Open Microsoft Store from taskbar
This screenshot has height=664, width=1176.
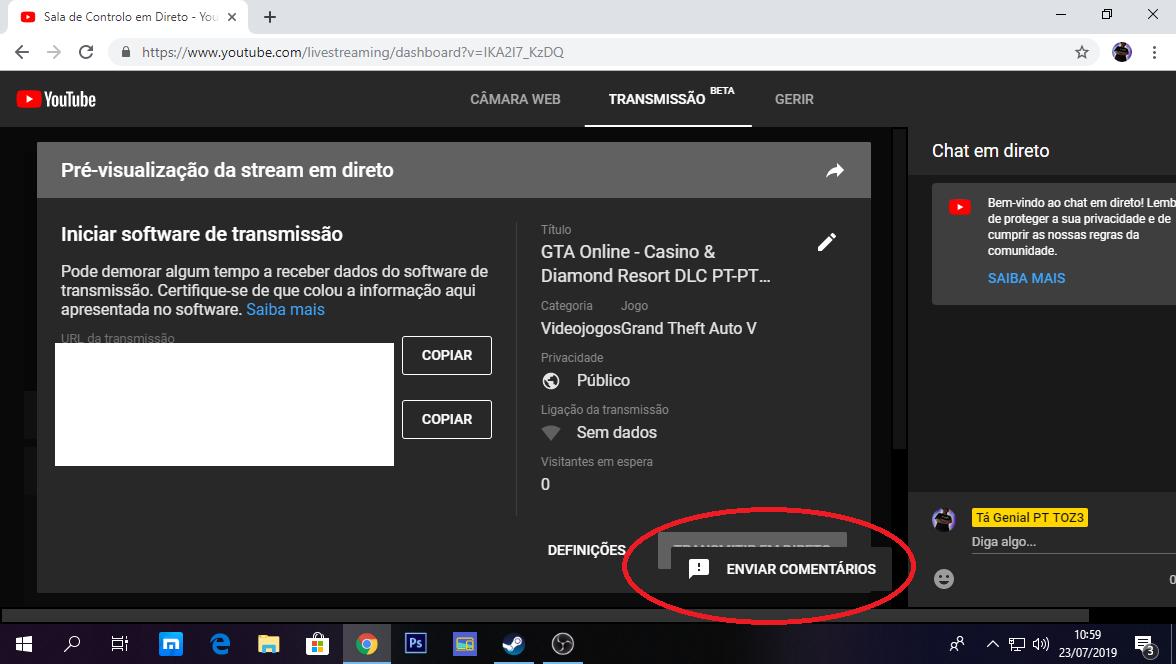317,644
